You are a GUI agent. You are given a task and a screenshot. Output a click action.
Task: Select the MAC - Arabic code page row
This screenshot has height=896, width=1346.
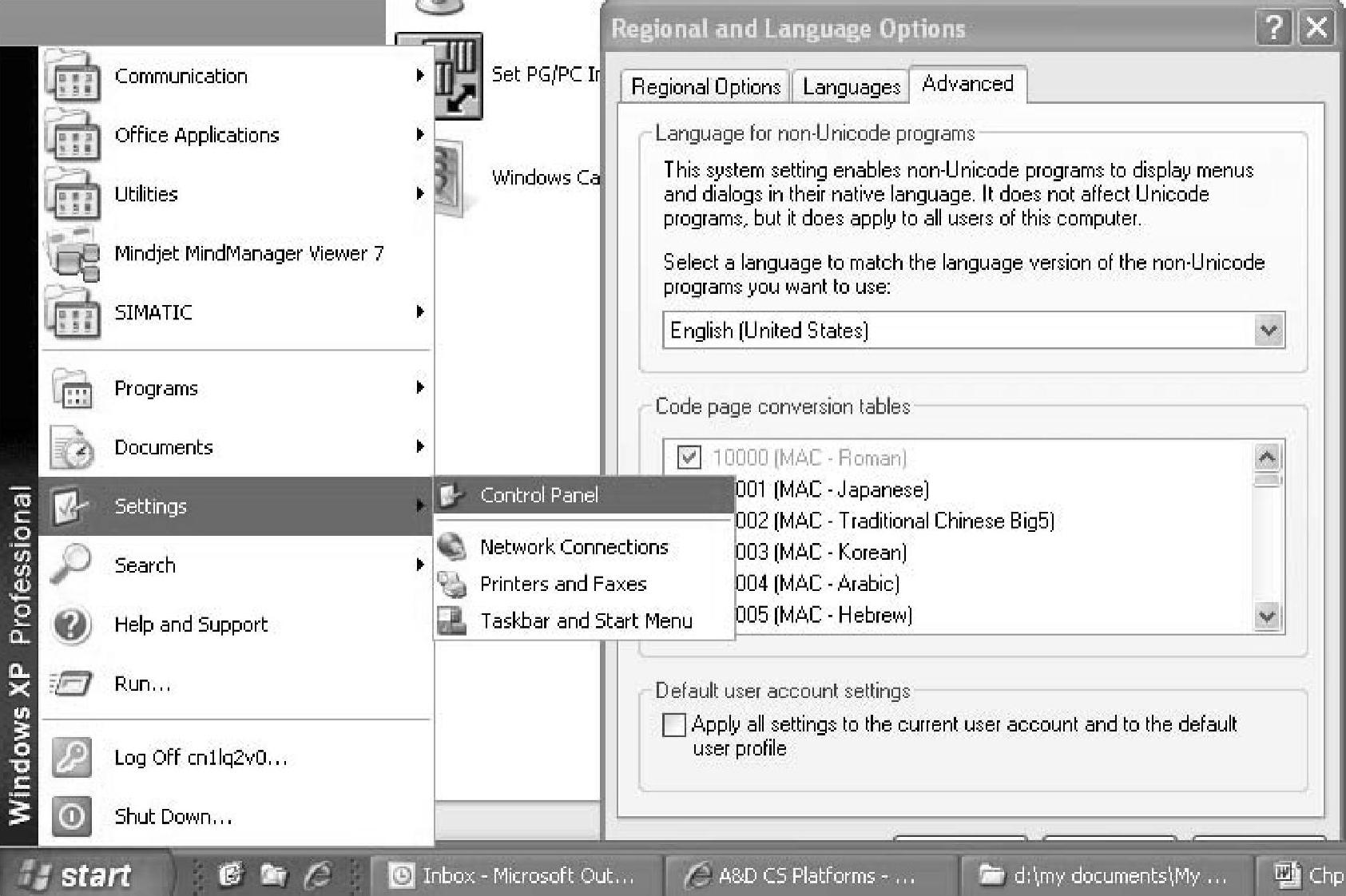pyautogui.click(x=816, y=583)
